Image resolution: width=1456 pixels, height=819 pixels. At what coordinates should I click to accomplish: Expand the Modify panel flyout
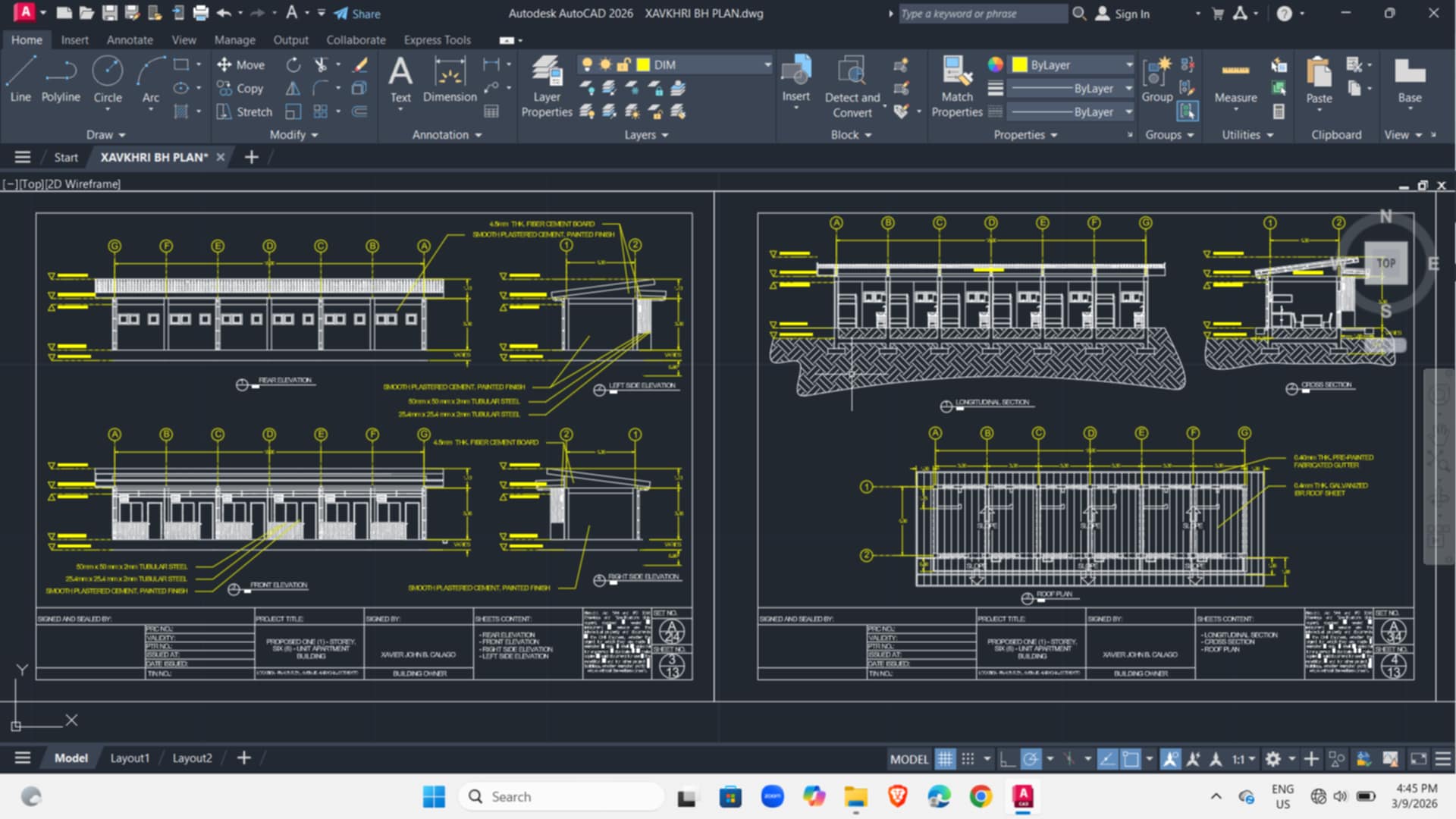pos(293,134)
